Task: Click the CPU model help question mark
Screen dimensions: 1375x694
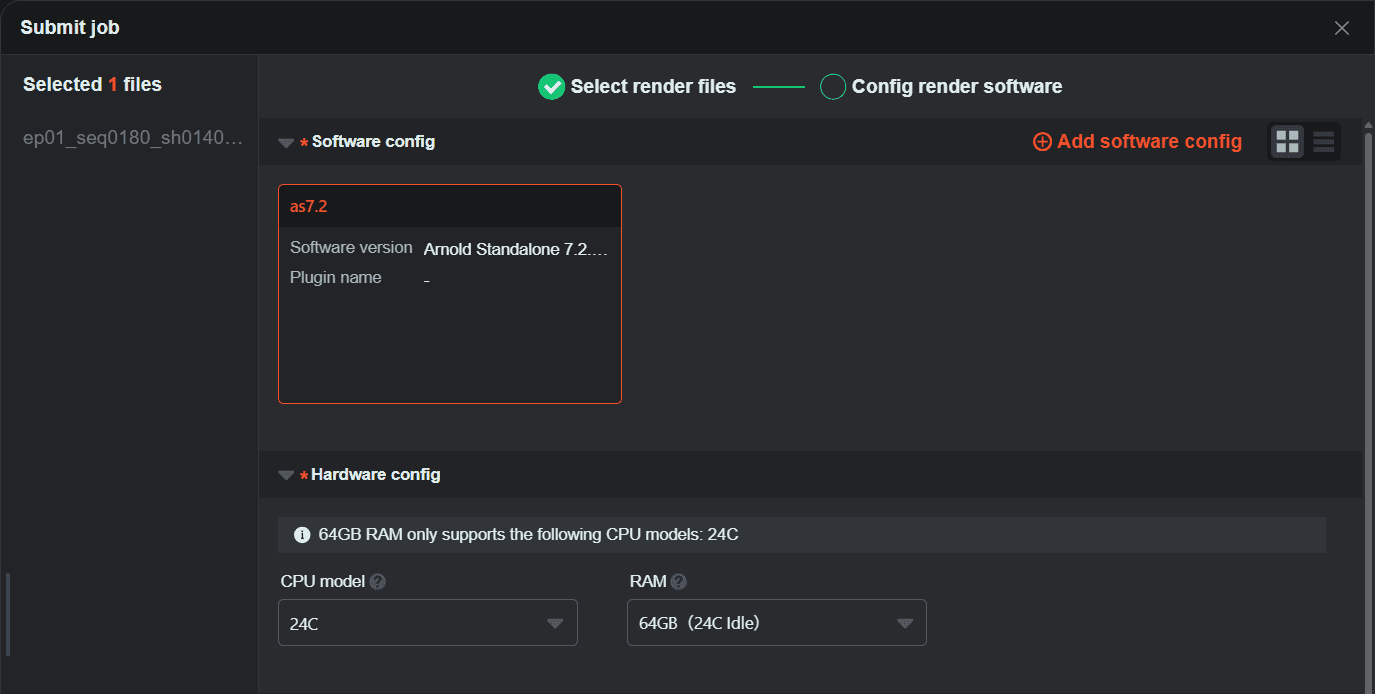Action: (378, 582)
